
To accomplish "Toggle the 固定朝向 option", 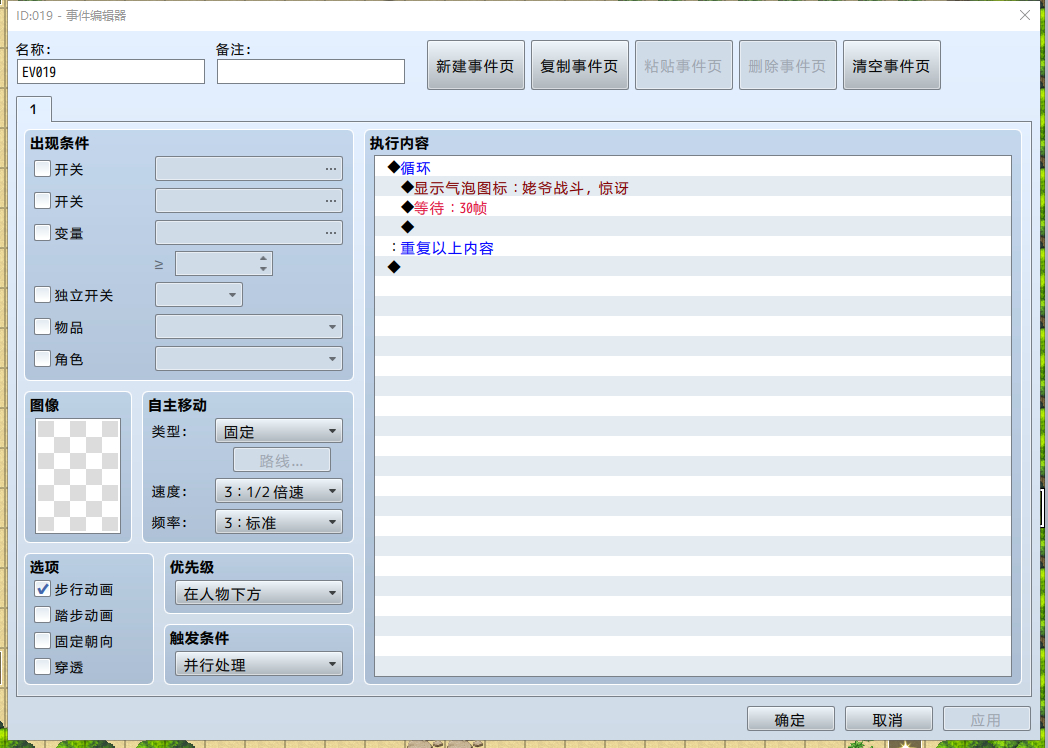I will pos(42,641).
